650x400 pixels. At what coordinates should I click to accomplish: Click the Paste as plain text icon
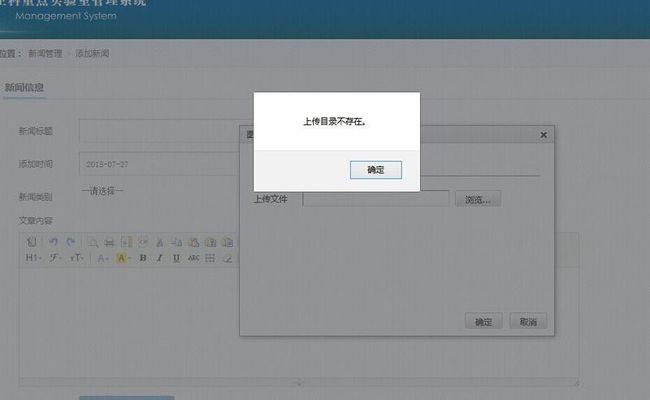tap(211, 242)
